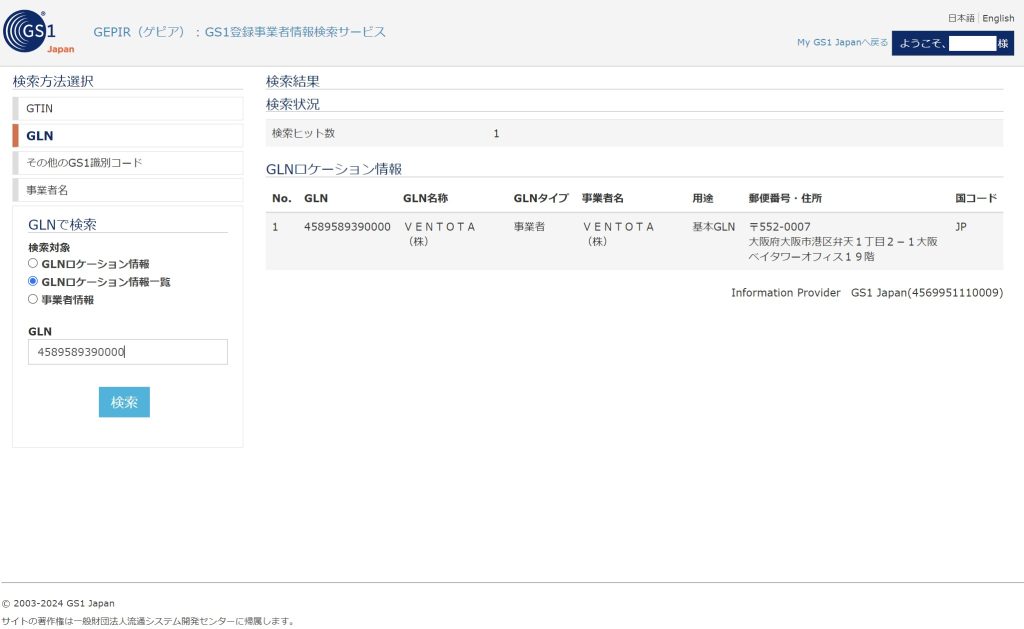Select GLN search method

(x=128, y=136)
